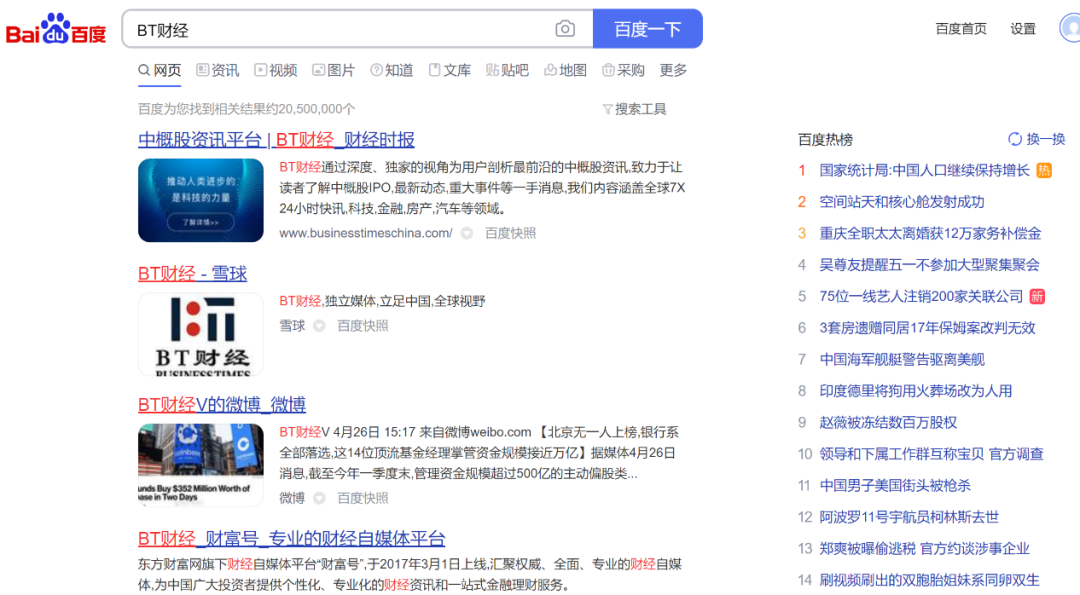
Task: Open hot topic 领导和下属工作群互称宝贝
Action: (x=931, y=455)
